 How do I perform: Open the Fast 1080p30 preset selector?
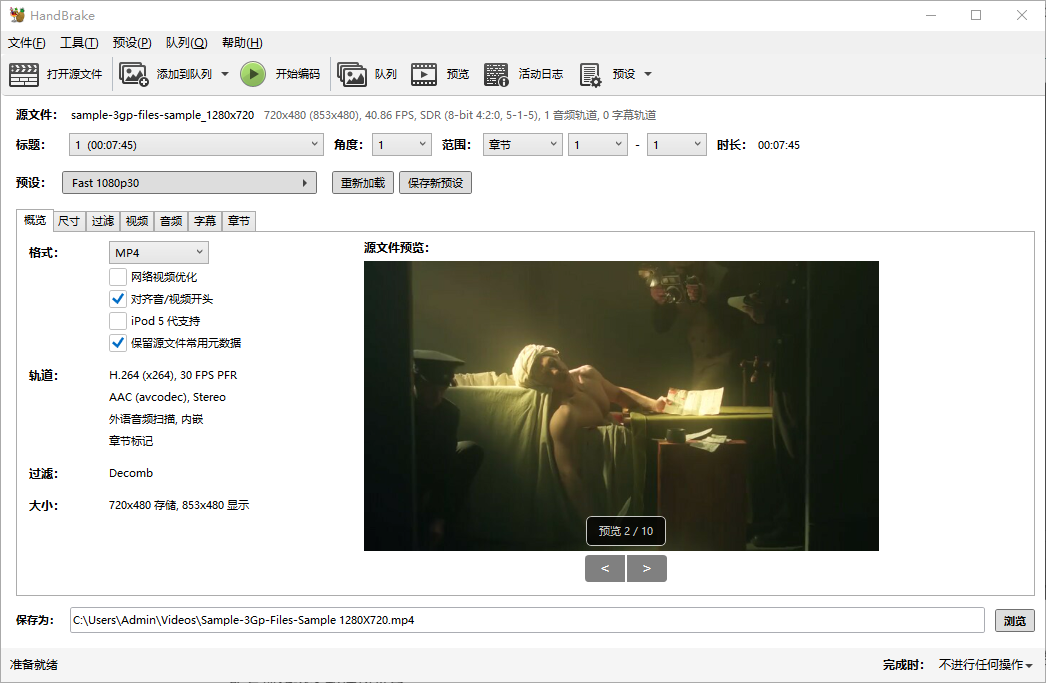pyautogui.click(x=189, y=183)
